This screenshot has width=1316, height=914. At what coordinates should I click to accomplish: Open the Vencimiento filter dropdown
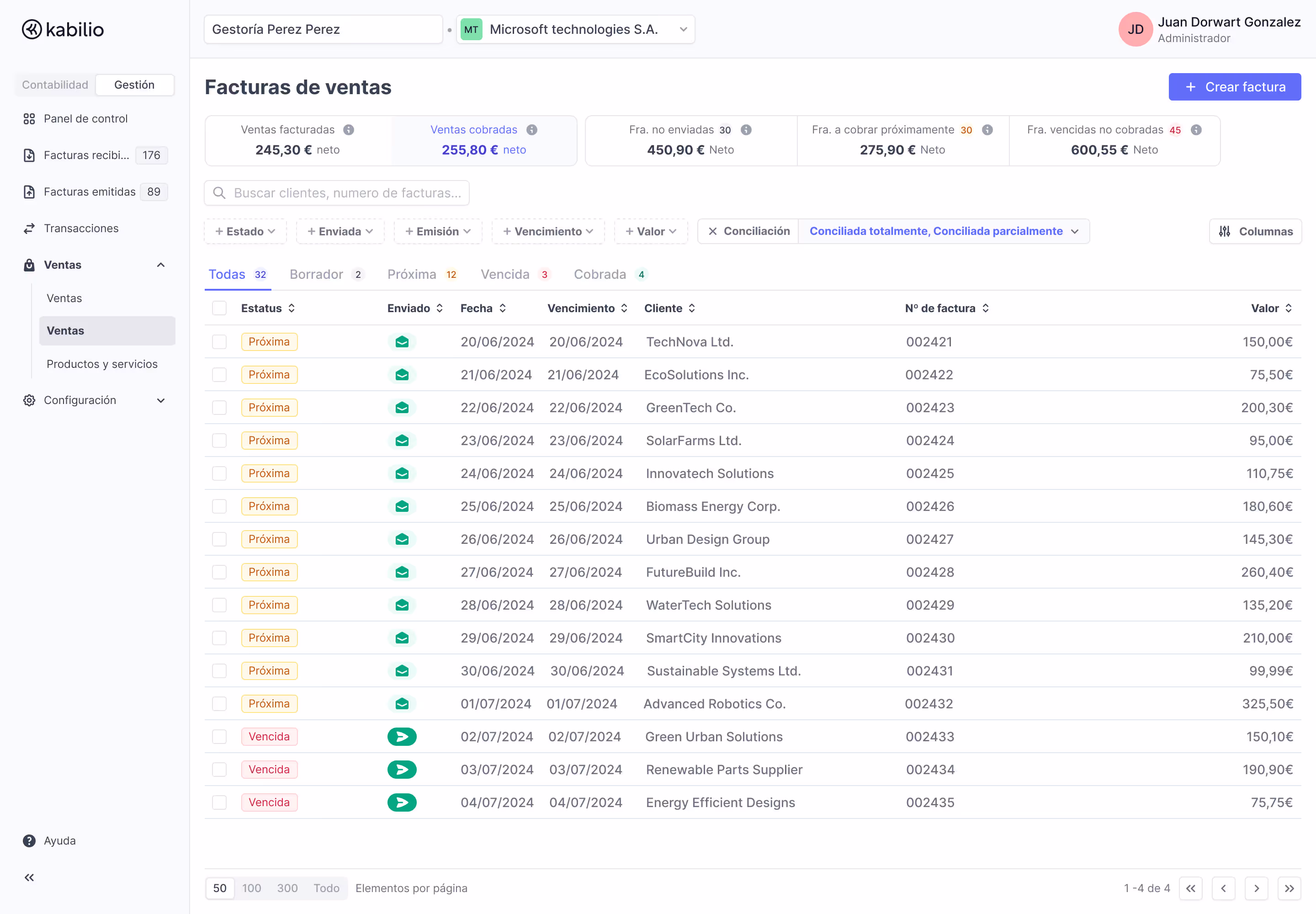(548, 231)
